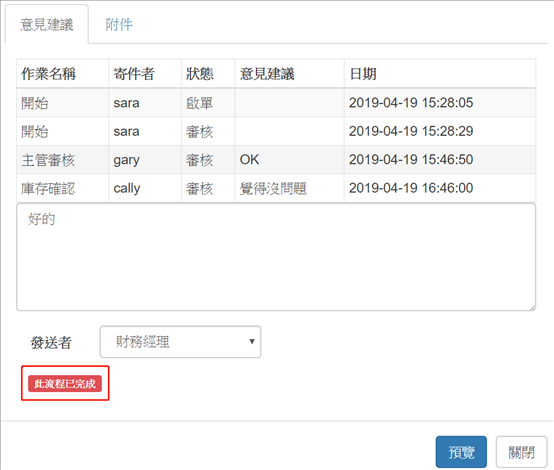Select the 主管審核 row by gary

(276, 160)
